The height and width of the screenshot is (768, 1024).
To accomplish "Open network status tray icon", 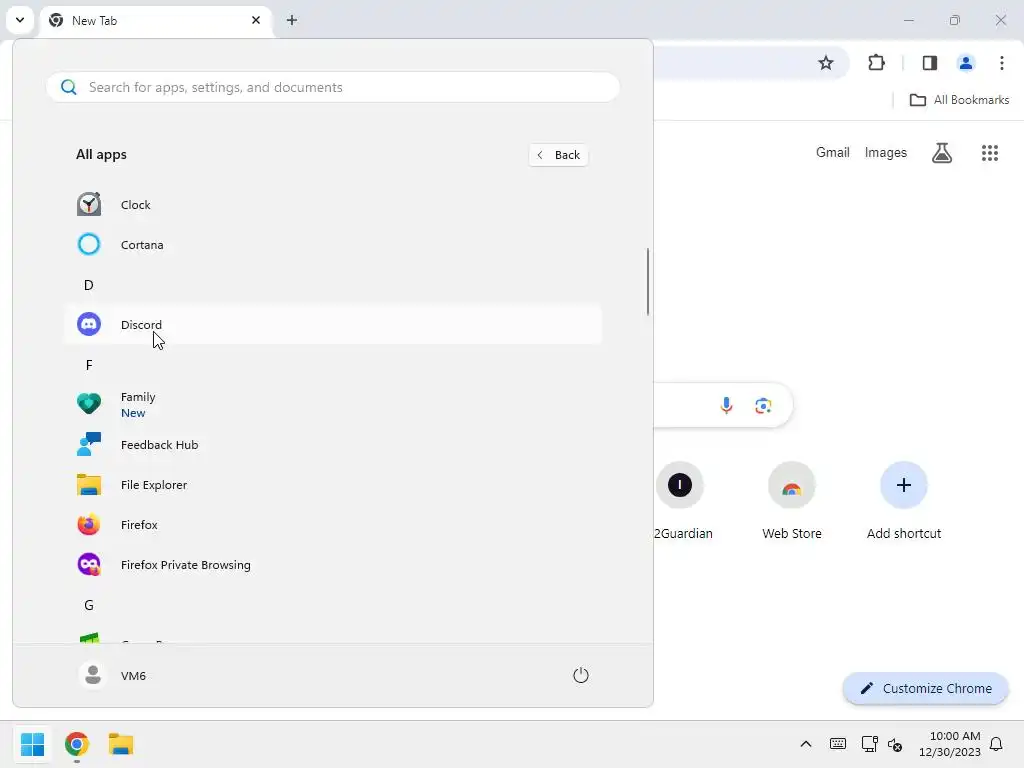I will coord(869,744).
